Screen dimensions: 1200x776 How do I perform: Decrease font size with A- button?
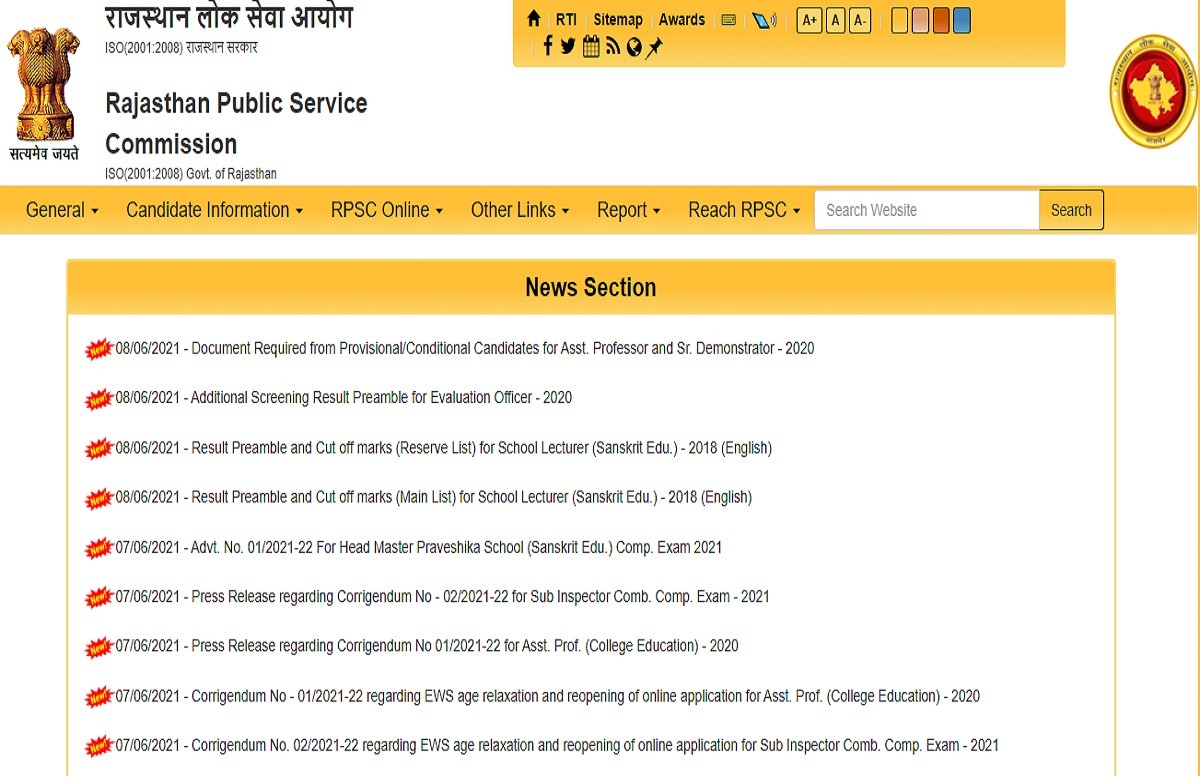(859, 20)
